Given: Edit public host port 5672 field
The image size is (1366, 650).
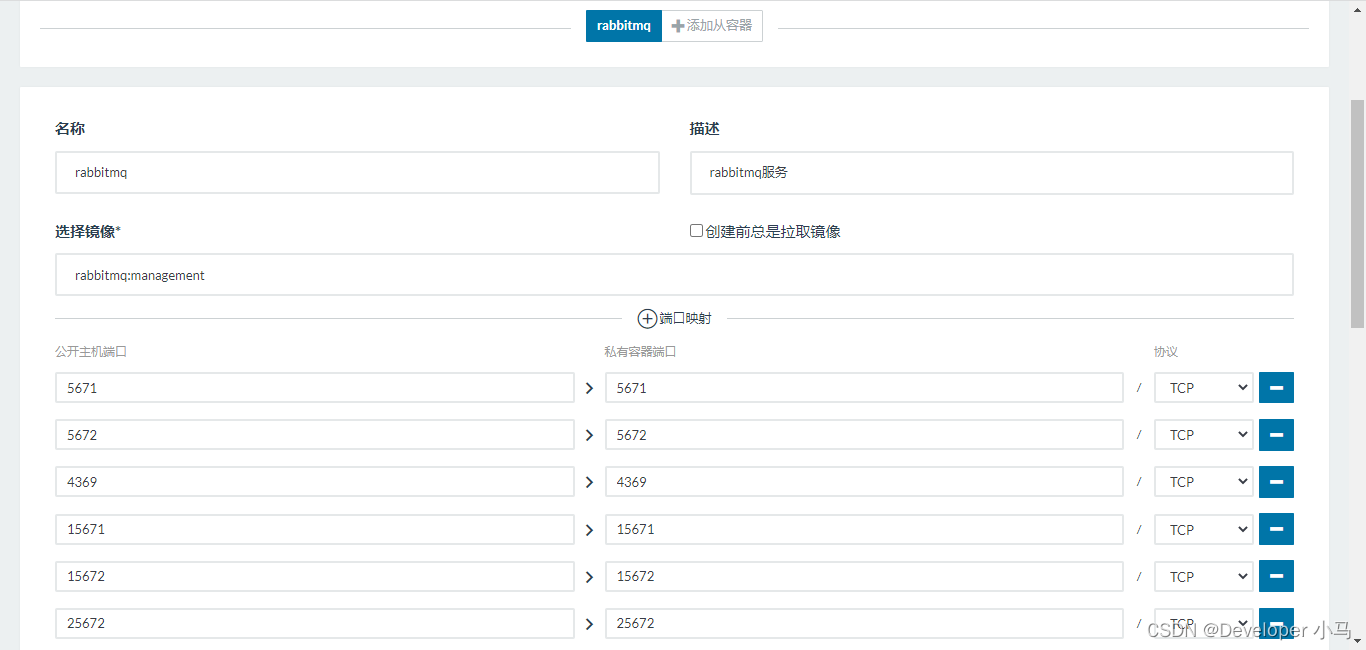Looking at the screenshot, I should pyautogui.click(x=315, y=435).
